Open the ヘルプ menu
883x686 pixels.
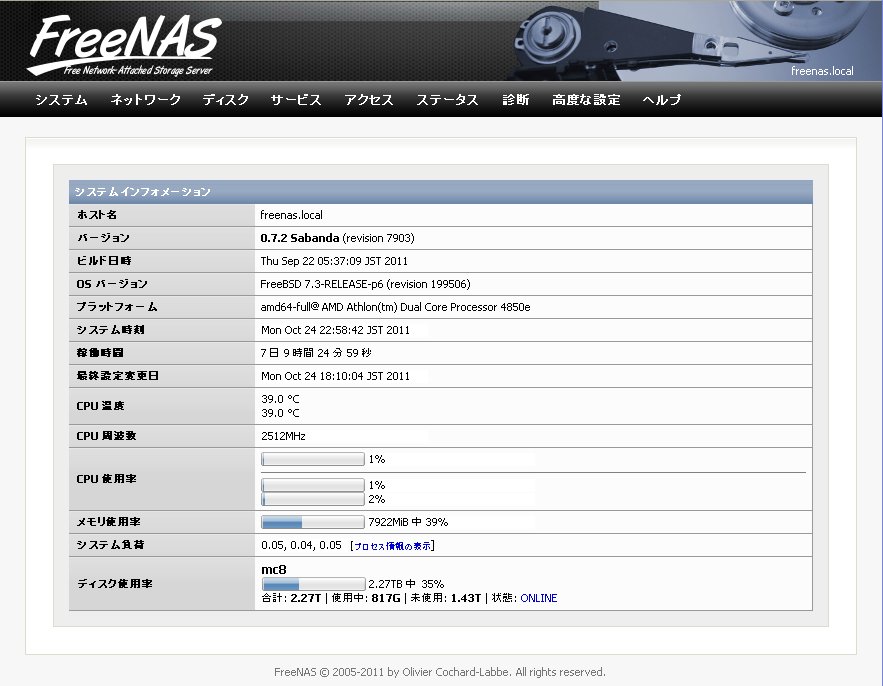tap(662, 100)
